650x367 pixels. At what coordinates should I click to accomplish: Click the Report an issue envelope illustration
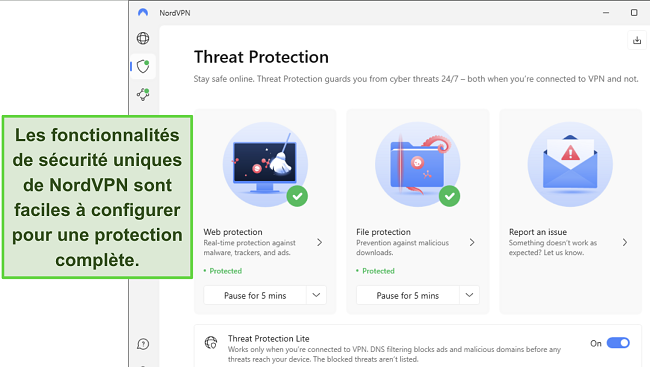coord(570,164)
